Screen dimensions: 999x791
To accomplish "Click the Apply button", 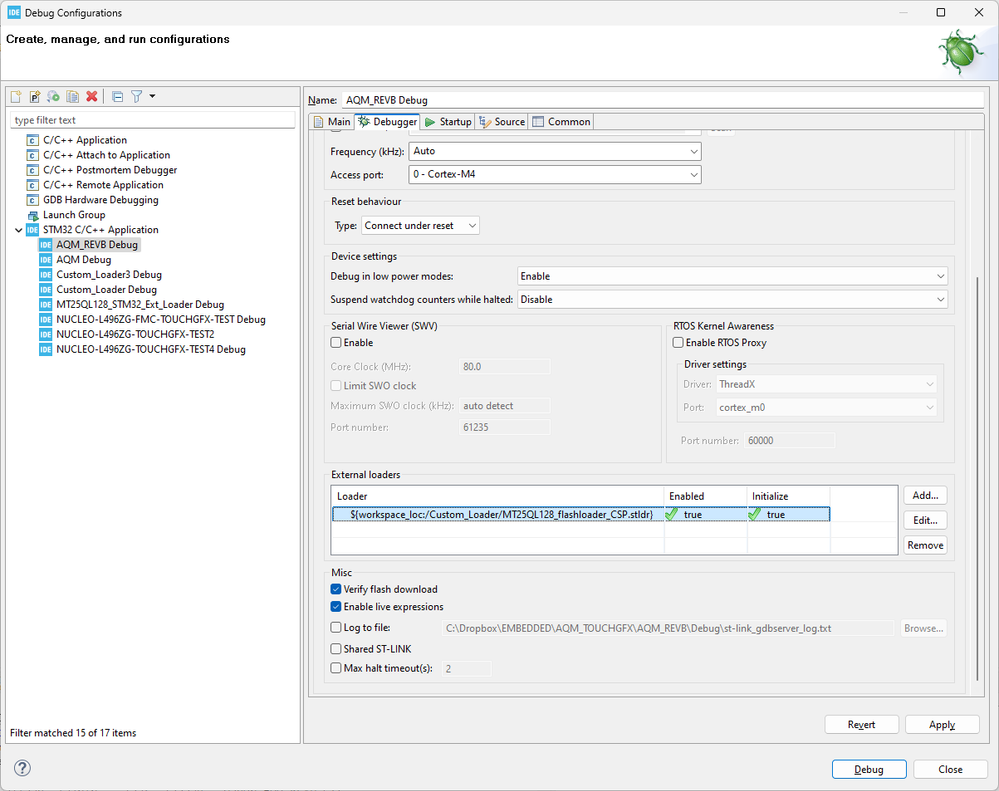I will [x=942, y=725].
